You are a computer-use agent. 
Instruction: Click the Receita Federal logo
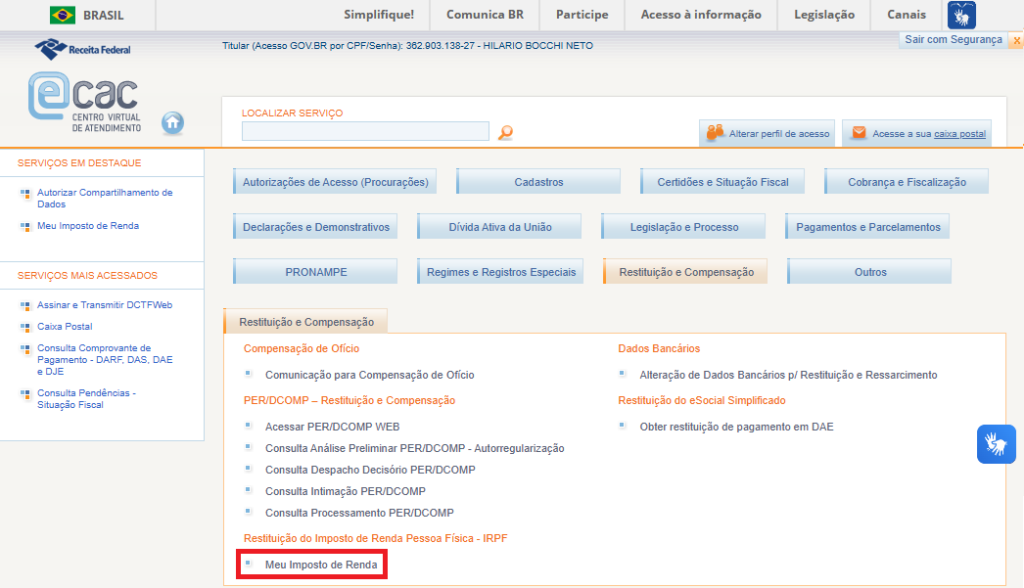pos(82,49)
